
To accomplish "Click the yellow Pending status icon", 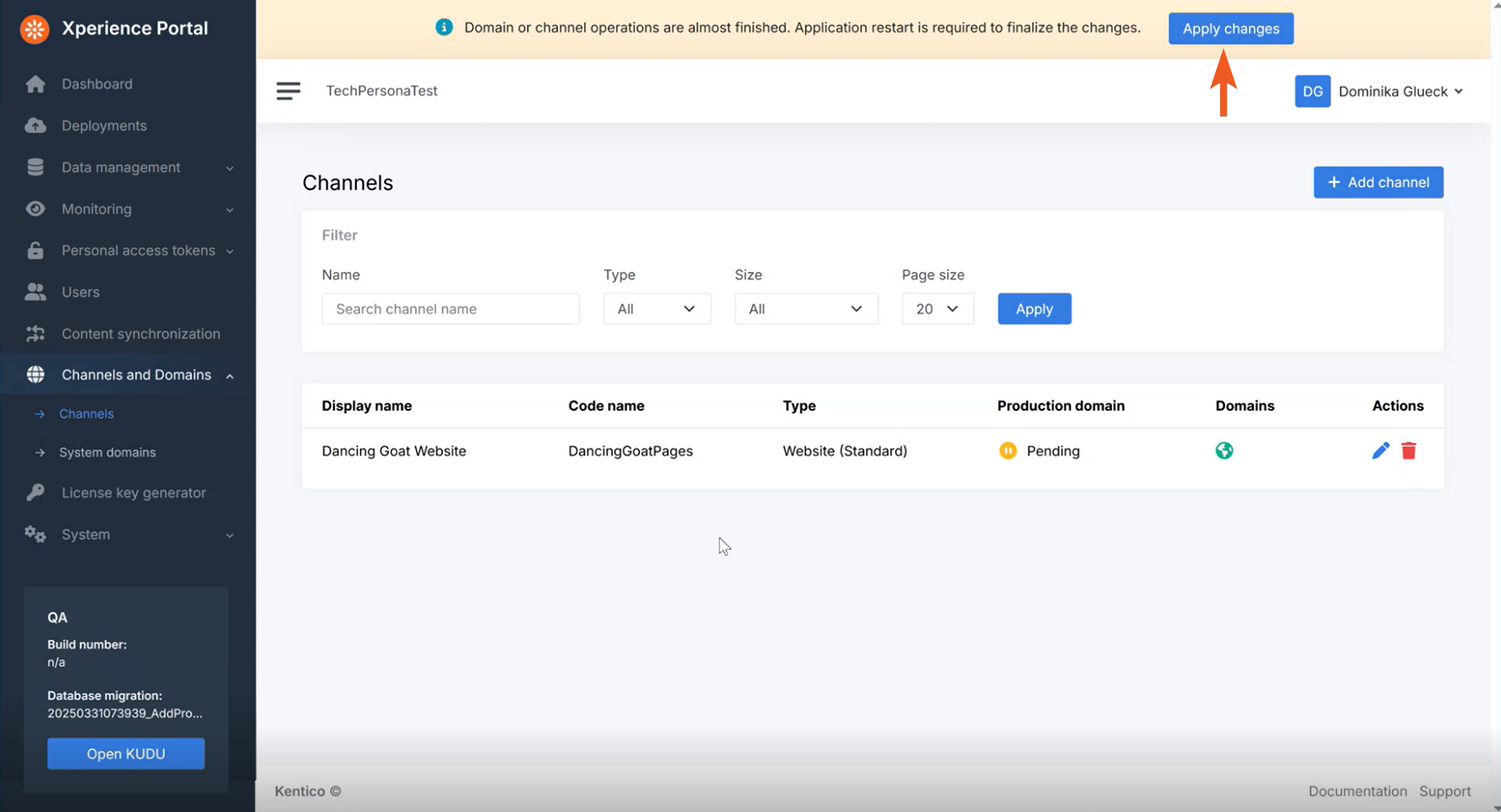I will point(1007,450).
